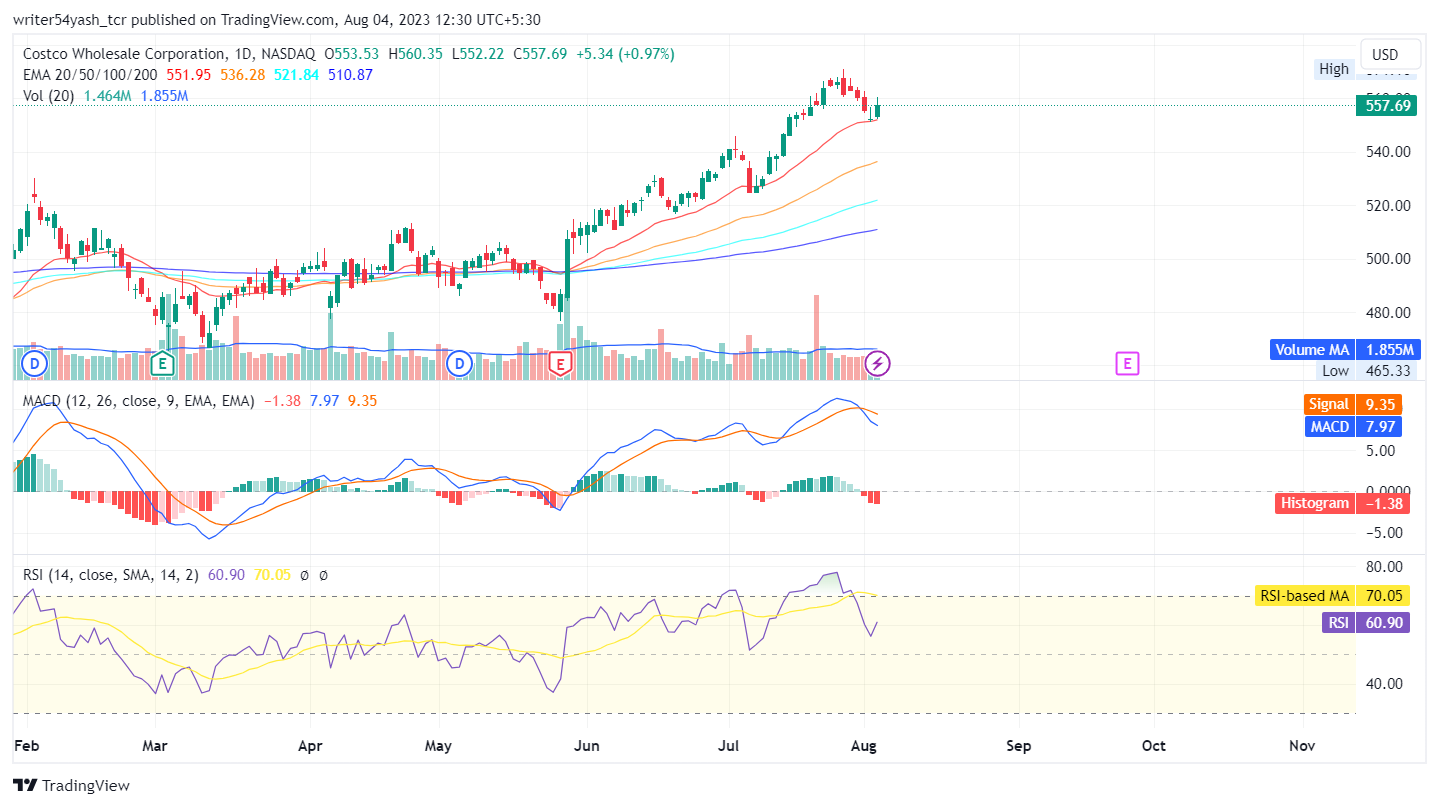Viewport: 1439px width, 807px height.
Task: Click the orange Signal 9.35 label
Action: click(x=1352, y=405)
